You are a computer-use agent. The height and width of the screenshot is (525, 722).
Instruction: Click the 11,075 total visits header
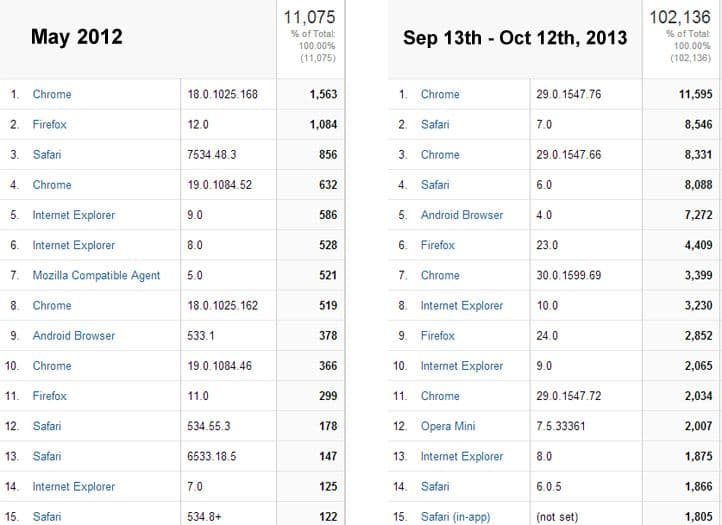[x=311, y=17]
